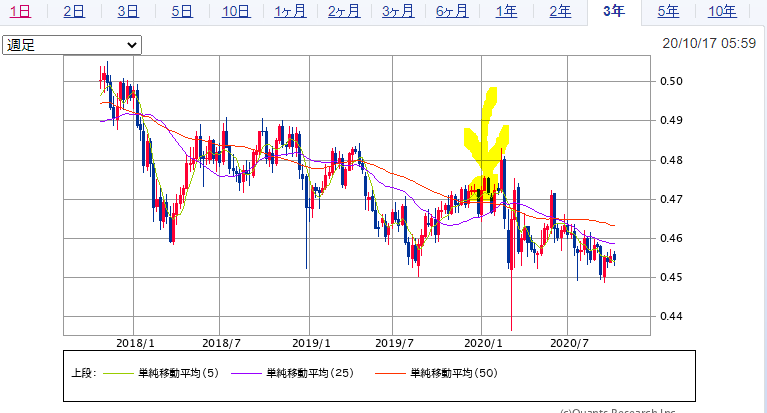Viewport: 767px width, 413px height.
Task: Show the 1年 chart range
Action: 506,11
